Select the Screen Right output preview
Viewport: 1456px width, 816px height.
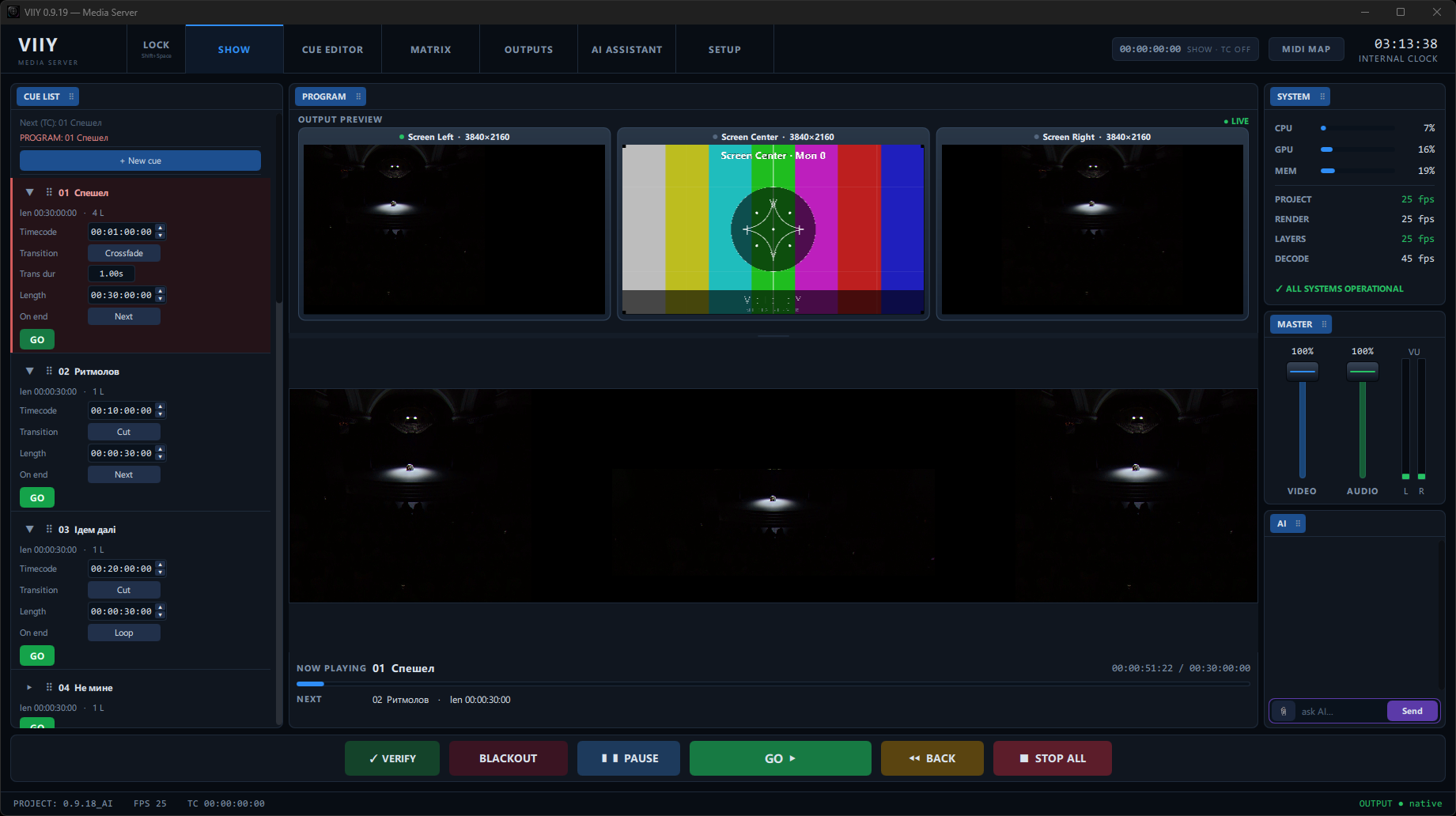[1092, 224]
